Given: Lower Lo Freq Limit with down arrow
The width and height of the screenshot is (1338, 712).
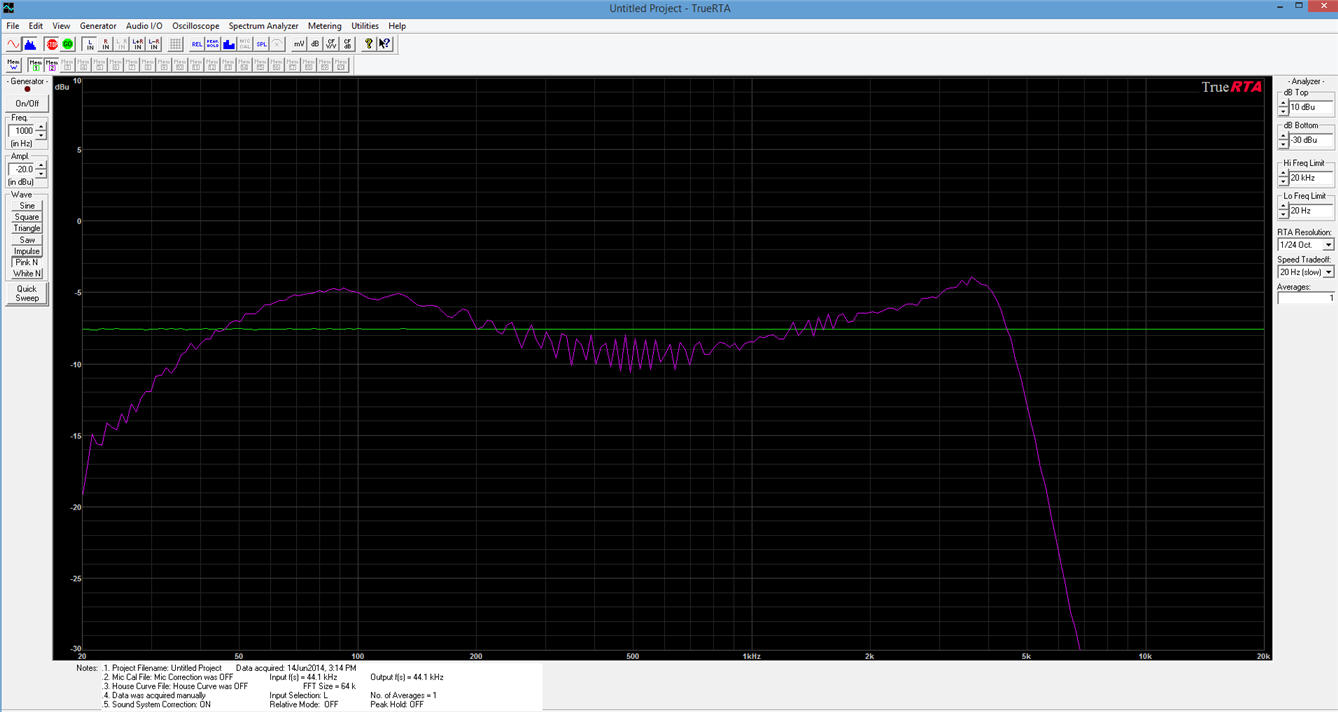Looking at the screenshot, I should (x=1283, y=215).
